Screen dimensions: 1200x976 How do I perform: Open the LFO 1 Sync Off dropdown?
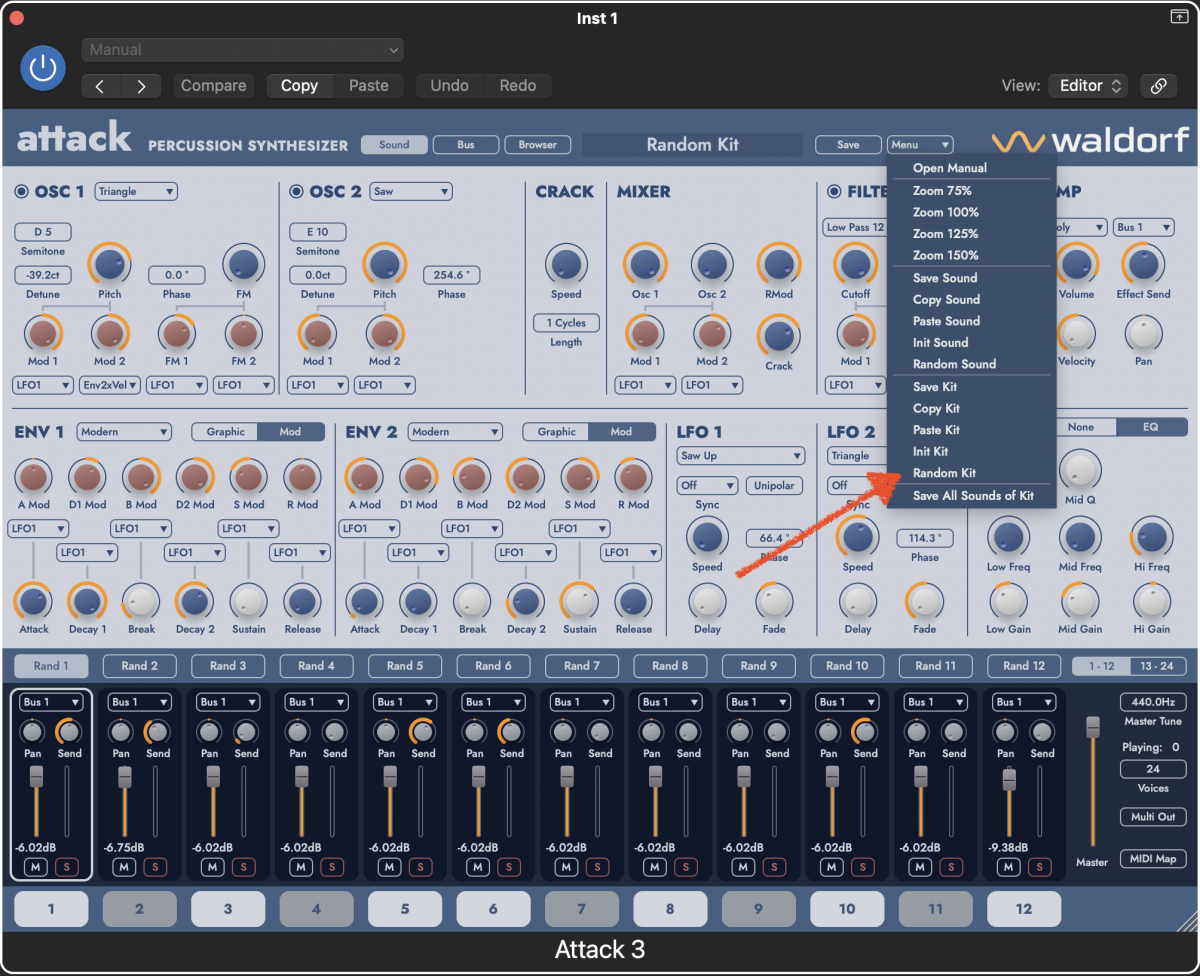707,485
